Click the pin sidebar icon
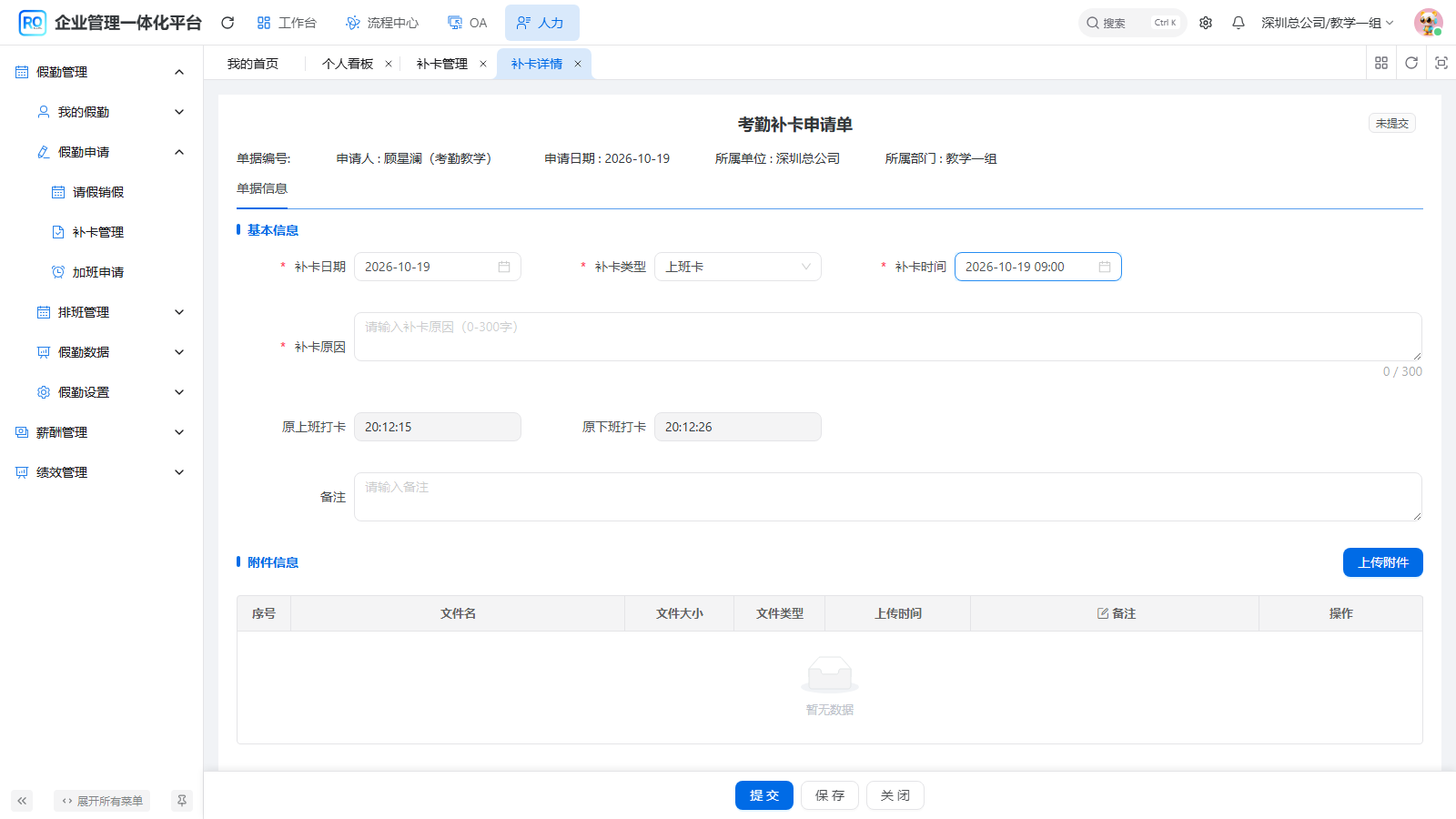The image size is (1456, 819). 182,801
